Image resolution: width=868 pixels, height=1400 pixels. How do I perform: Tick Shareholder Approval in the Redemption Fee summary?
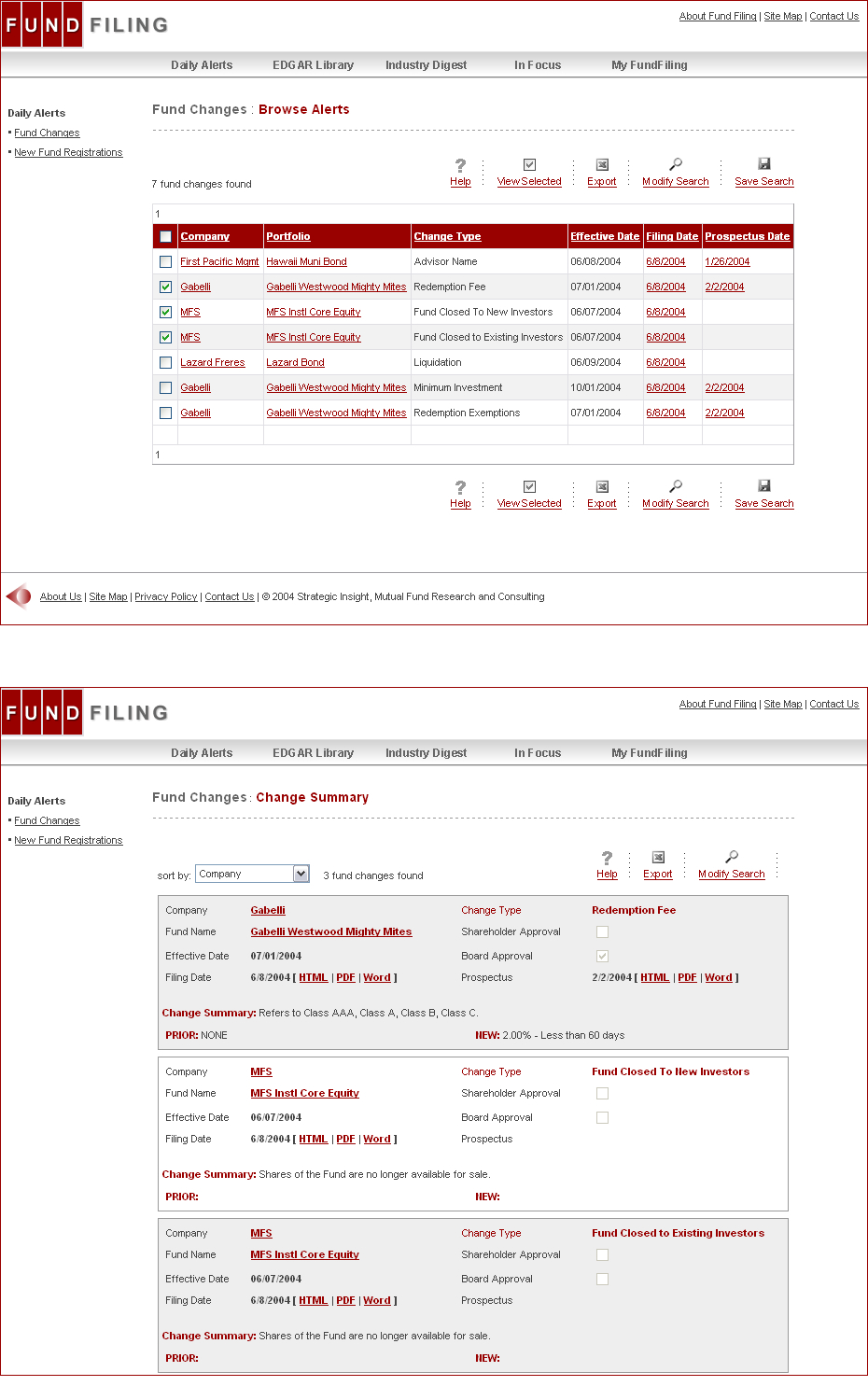pos(602,931)
